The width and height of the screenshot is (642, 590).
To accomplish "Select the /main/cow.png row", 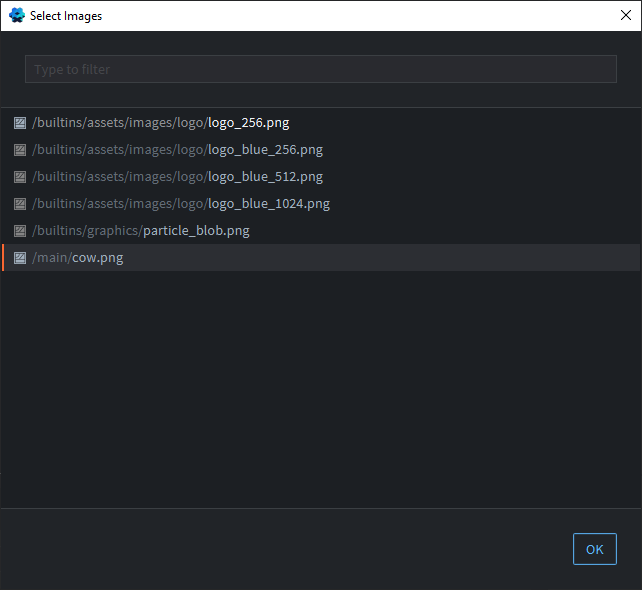I will (x=321, y=258).
